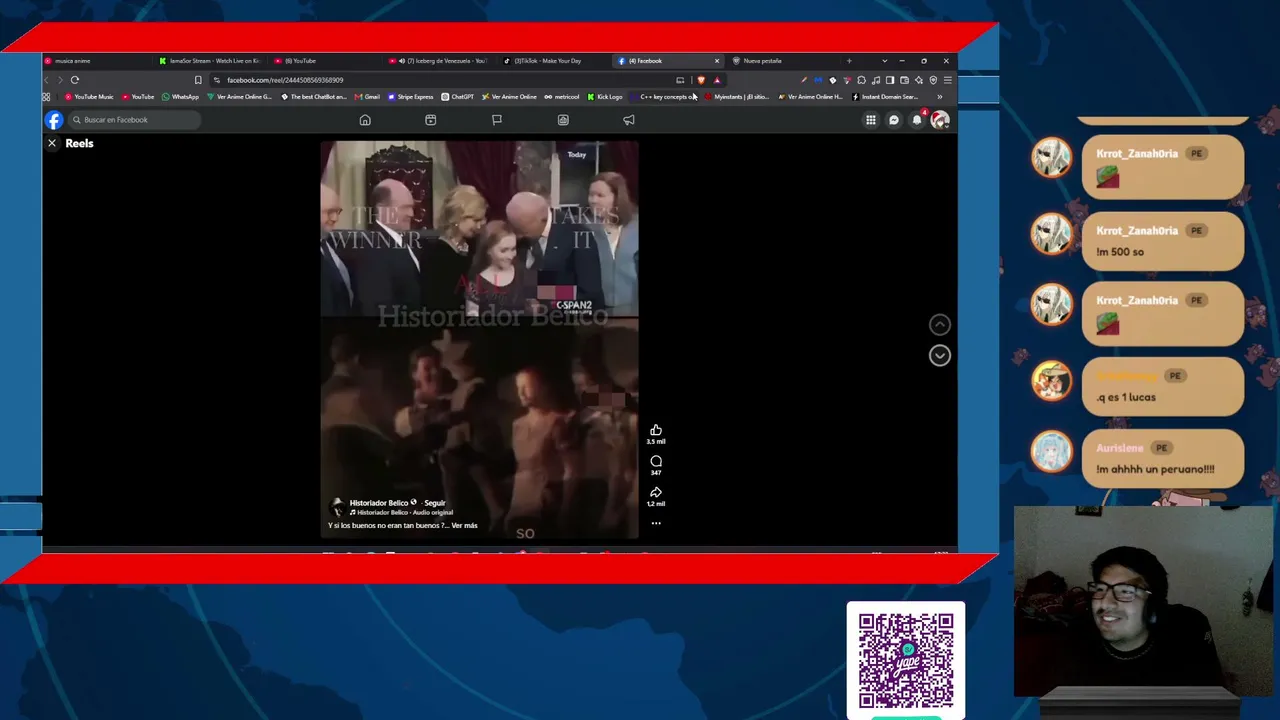
Task: Click the Reels heading text
Action: point(79,143)
